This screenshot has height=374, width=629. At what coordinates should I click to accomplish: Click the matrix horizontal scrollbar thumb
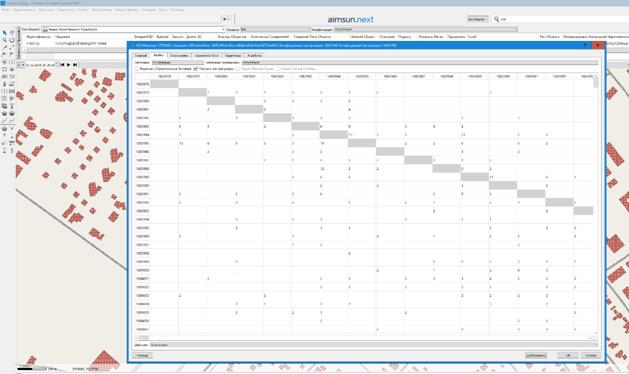[x=144, y=338]
